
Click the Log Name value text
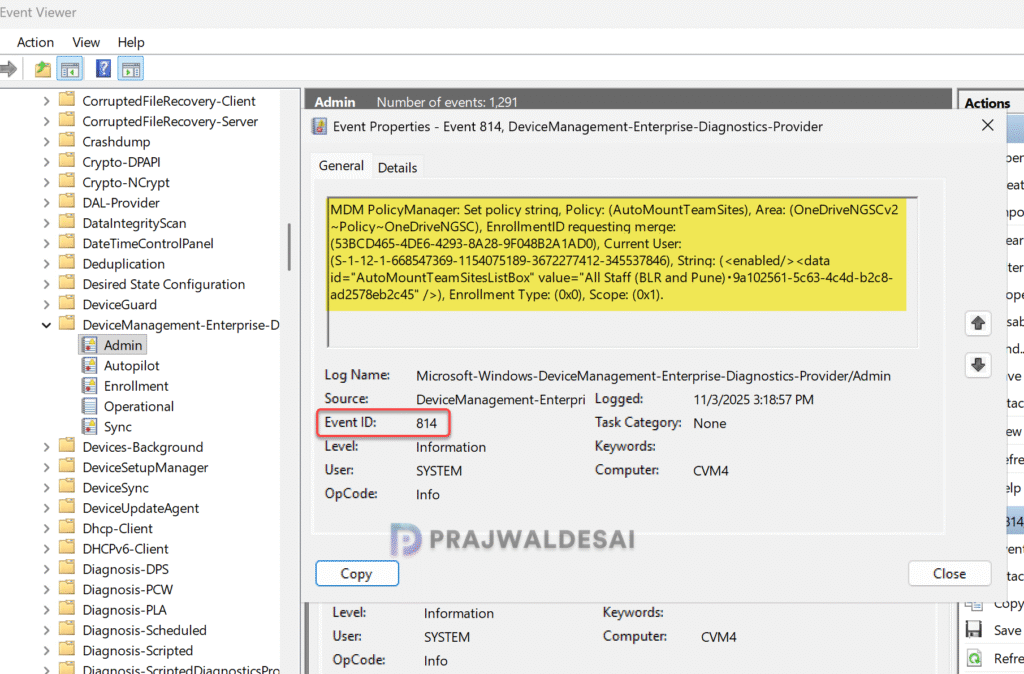(x=653, y=376)
